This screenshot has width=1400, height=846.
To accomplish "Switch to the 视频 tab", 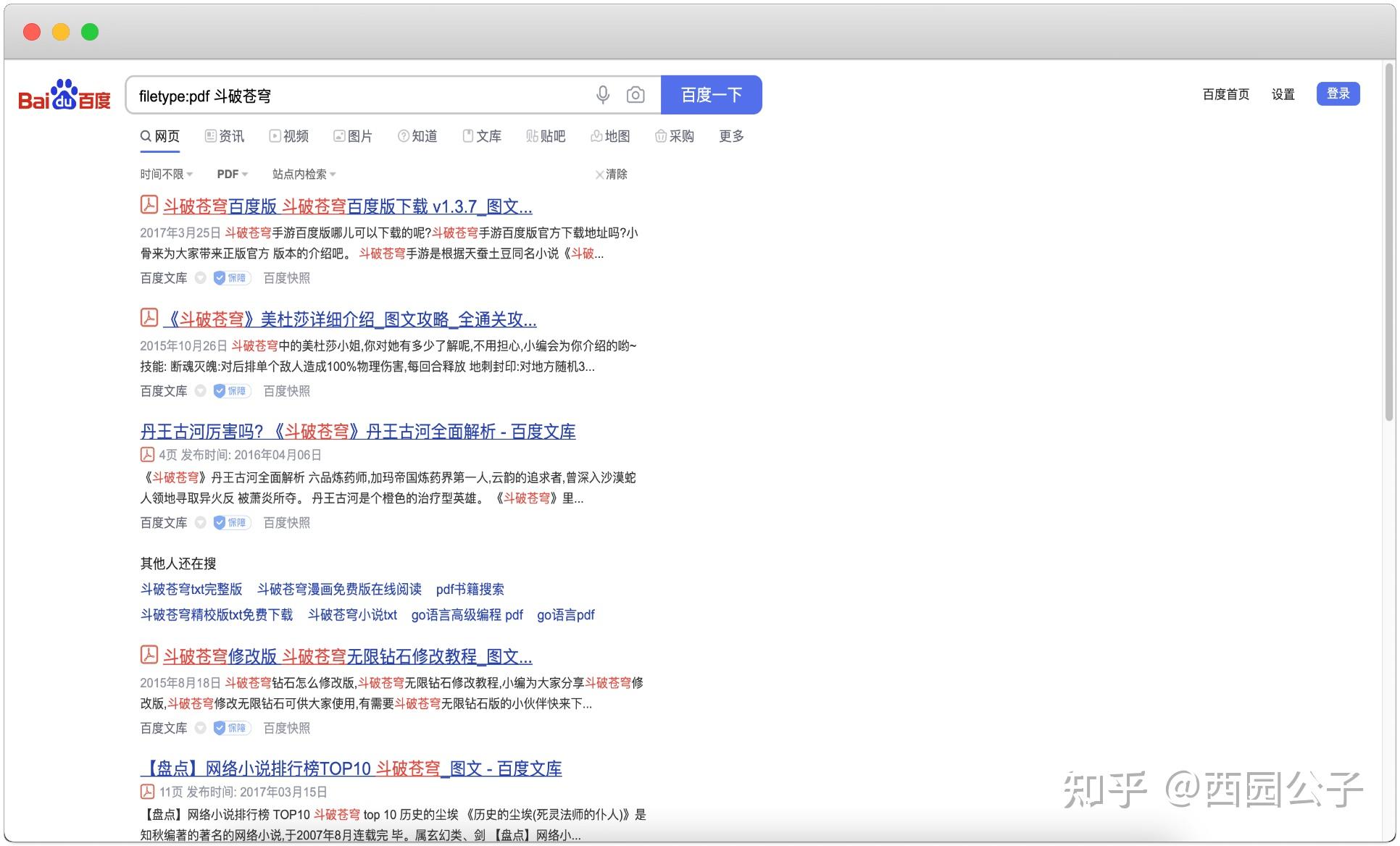I will point(289,136).
